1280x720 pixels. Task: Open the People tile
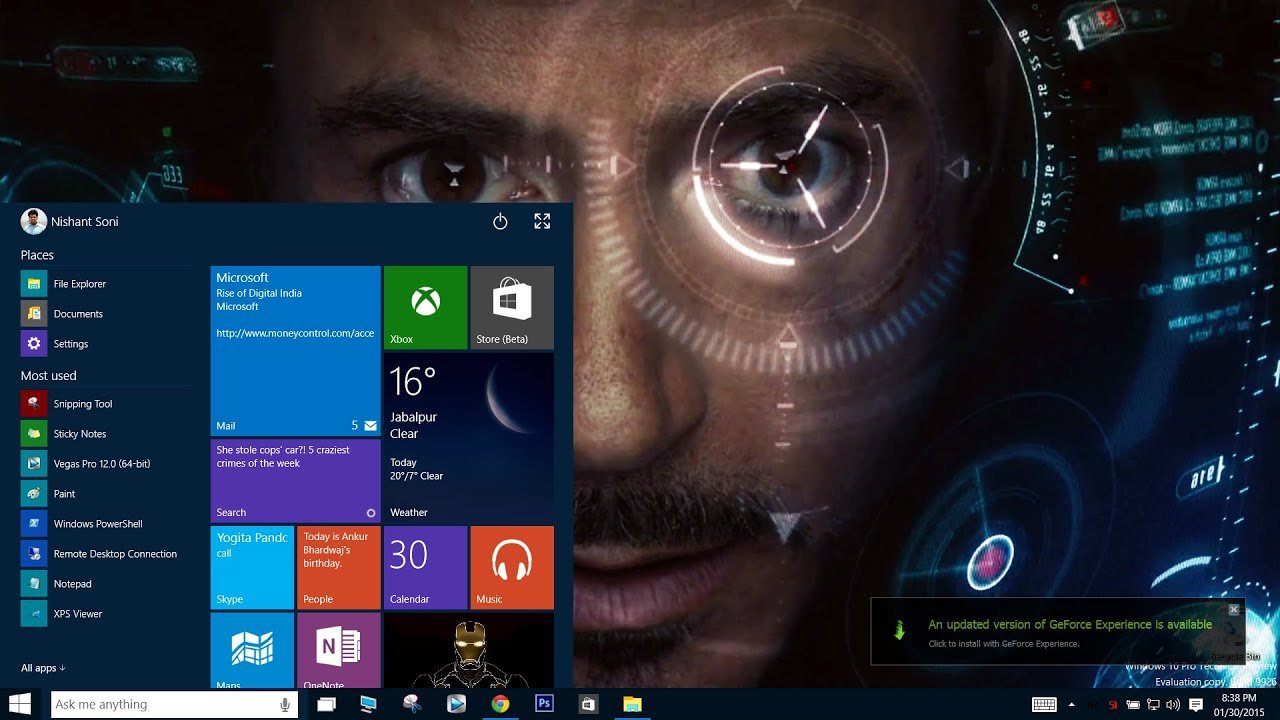click(339, 567)
